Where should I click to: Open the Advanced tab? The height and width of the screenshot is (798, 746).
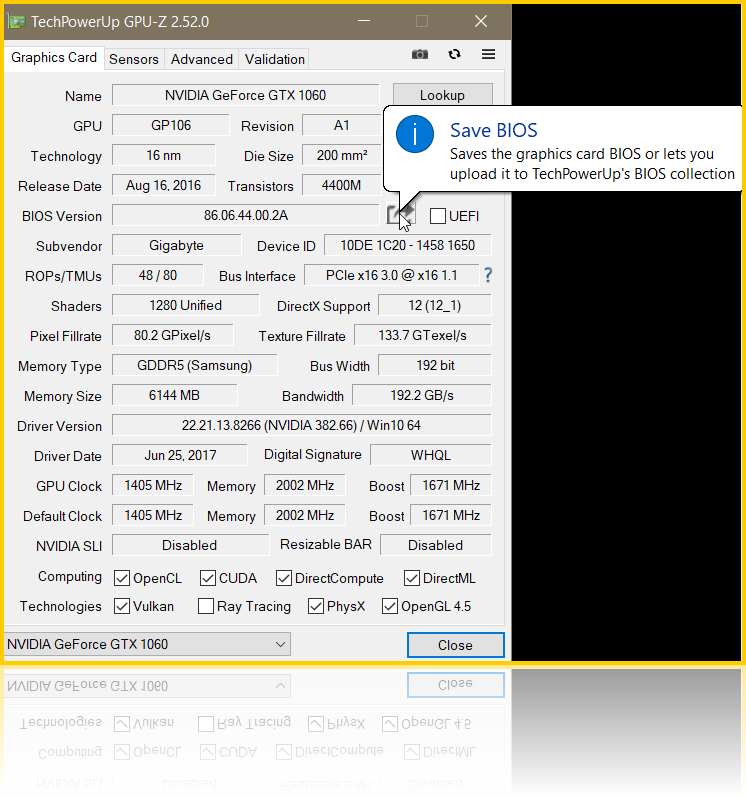click(x=202, y=59)
